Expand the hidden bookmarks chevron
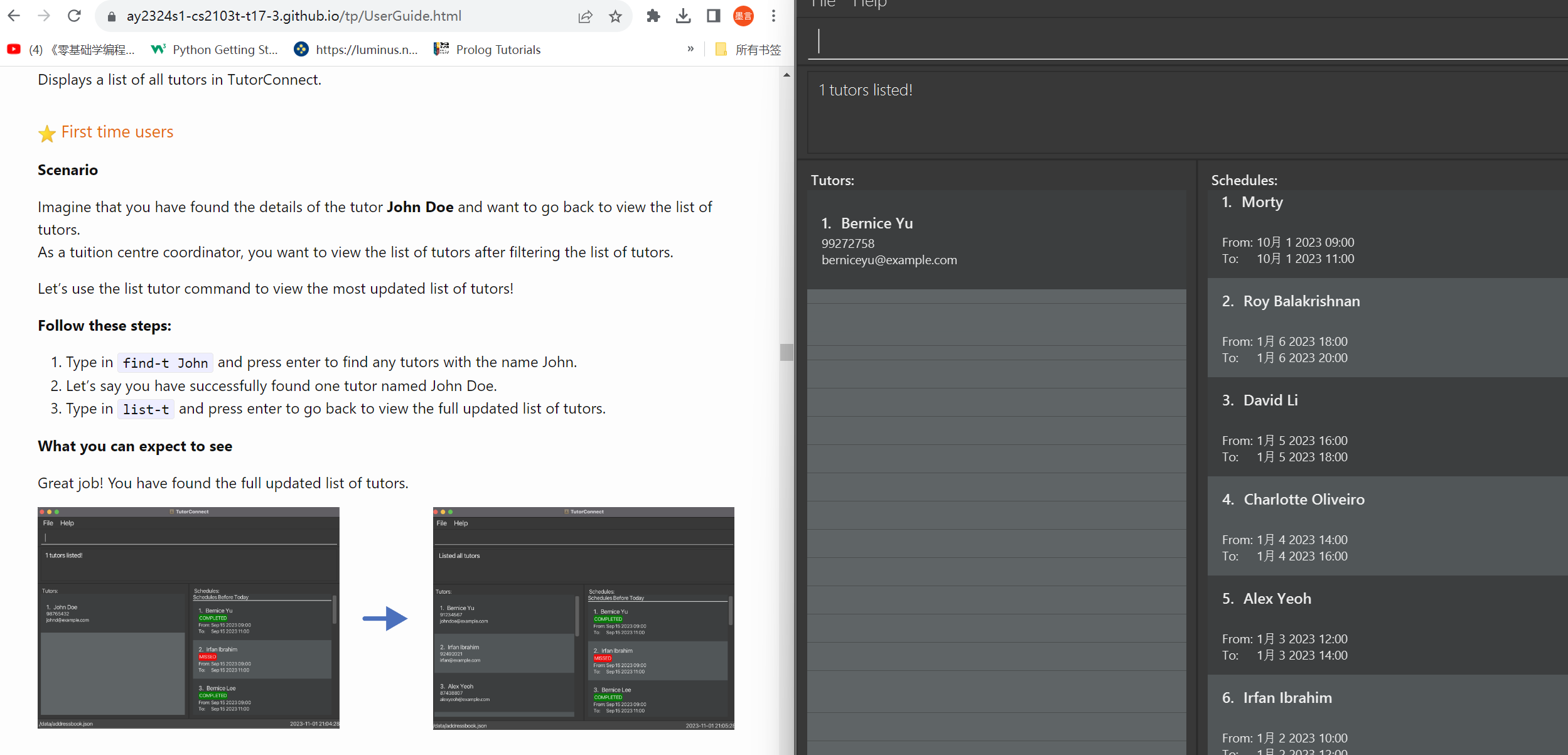This screenshot has height=755, width=1568. tap(690, 49)
